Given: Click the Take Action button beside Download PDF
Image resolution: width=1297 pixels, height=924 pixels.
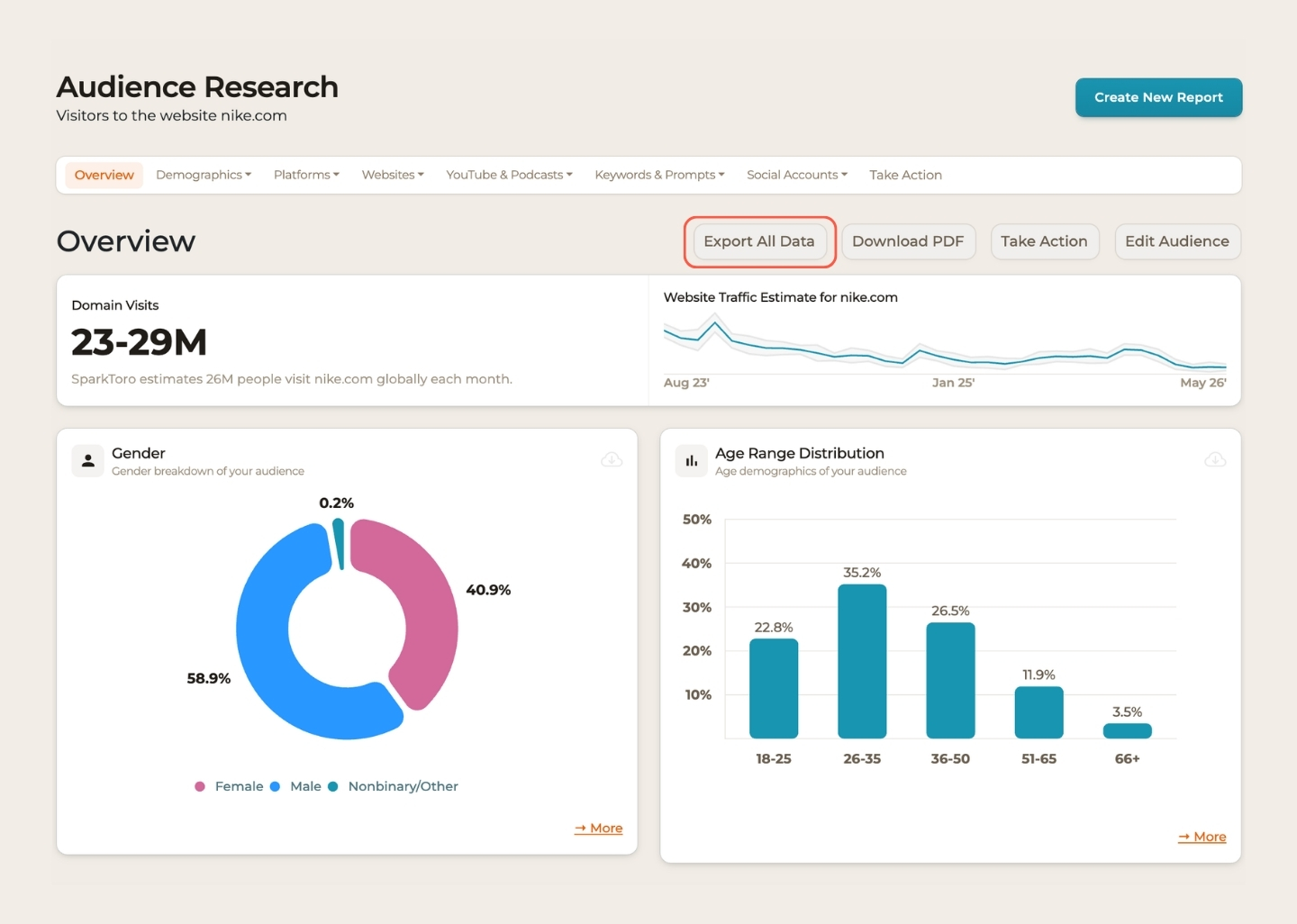Looking at the screenshot, I should [1044, 241].
